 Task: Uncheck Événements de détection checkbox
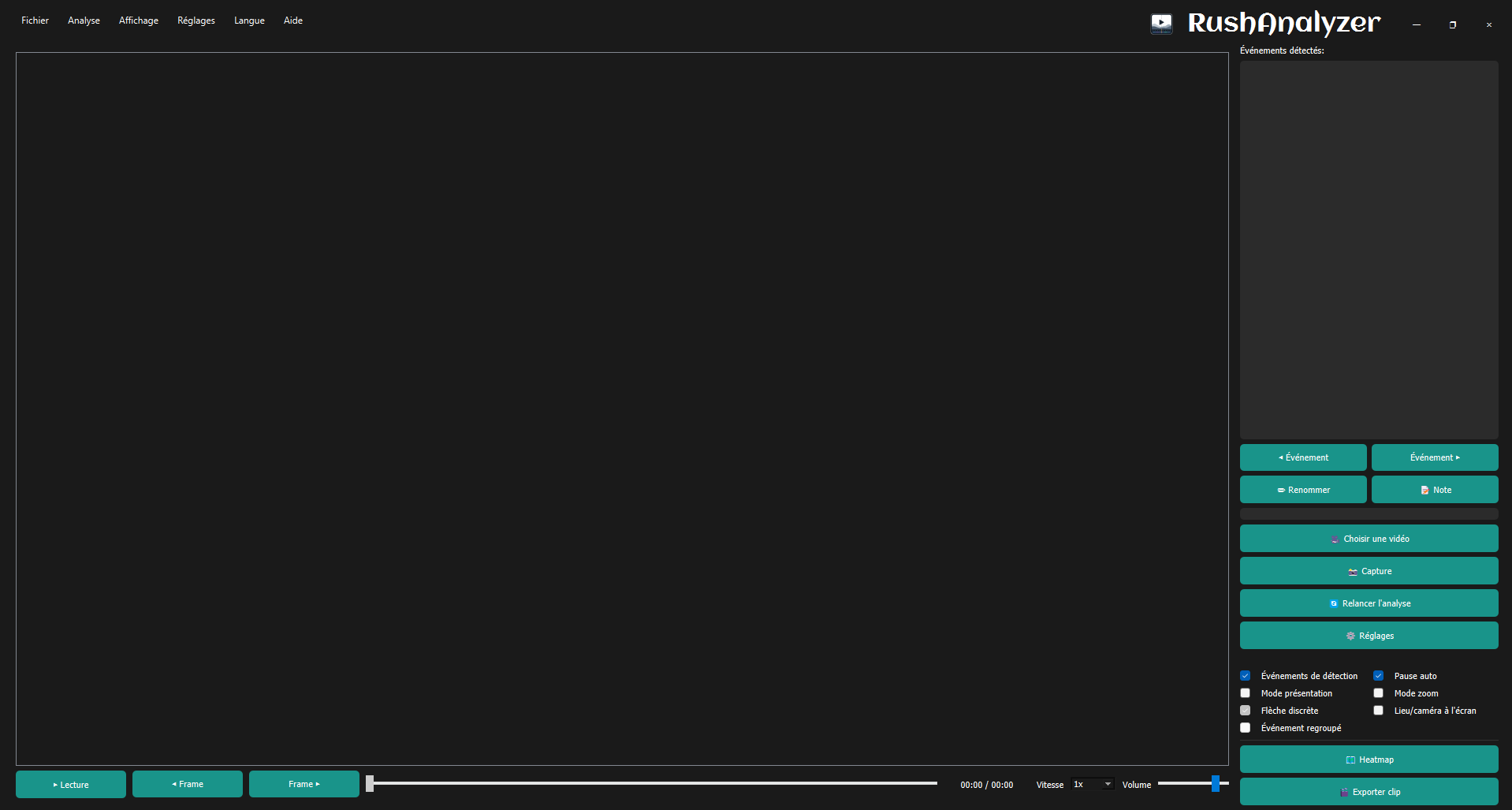pyautogui.click(x=1246, y=676)
